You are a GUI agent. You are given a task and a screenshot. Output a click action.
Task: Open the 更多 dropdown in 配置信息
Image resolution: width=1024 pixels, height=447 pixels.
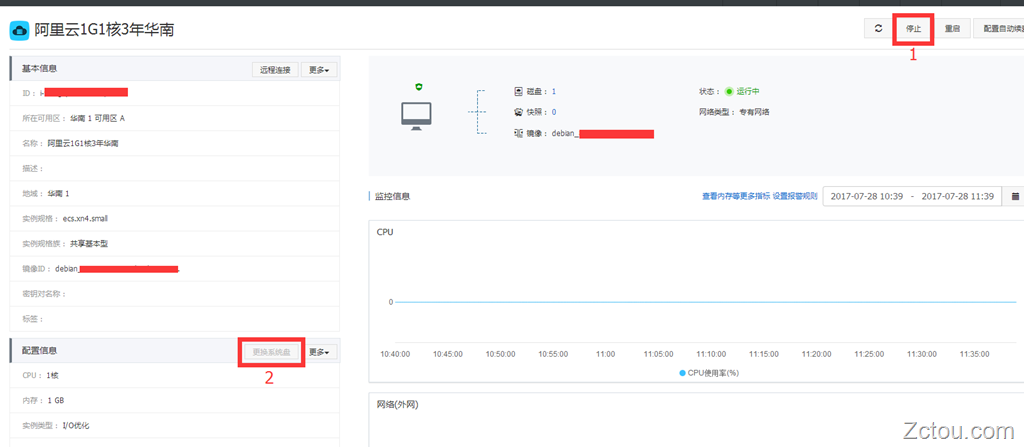(319, 352)
